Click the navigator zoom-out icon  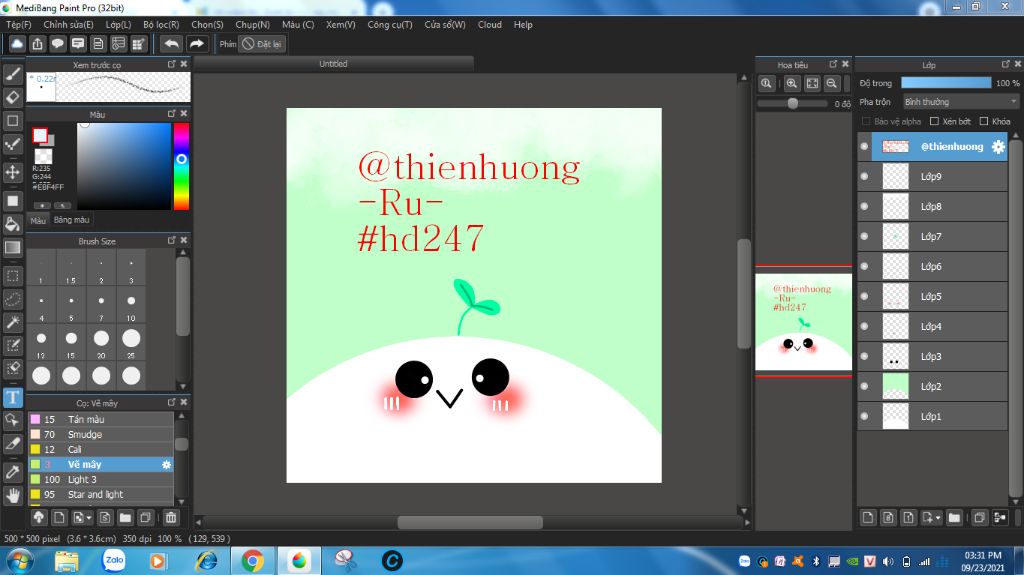click(x=831, y=83)
